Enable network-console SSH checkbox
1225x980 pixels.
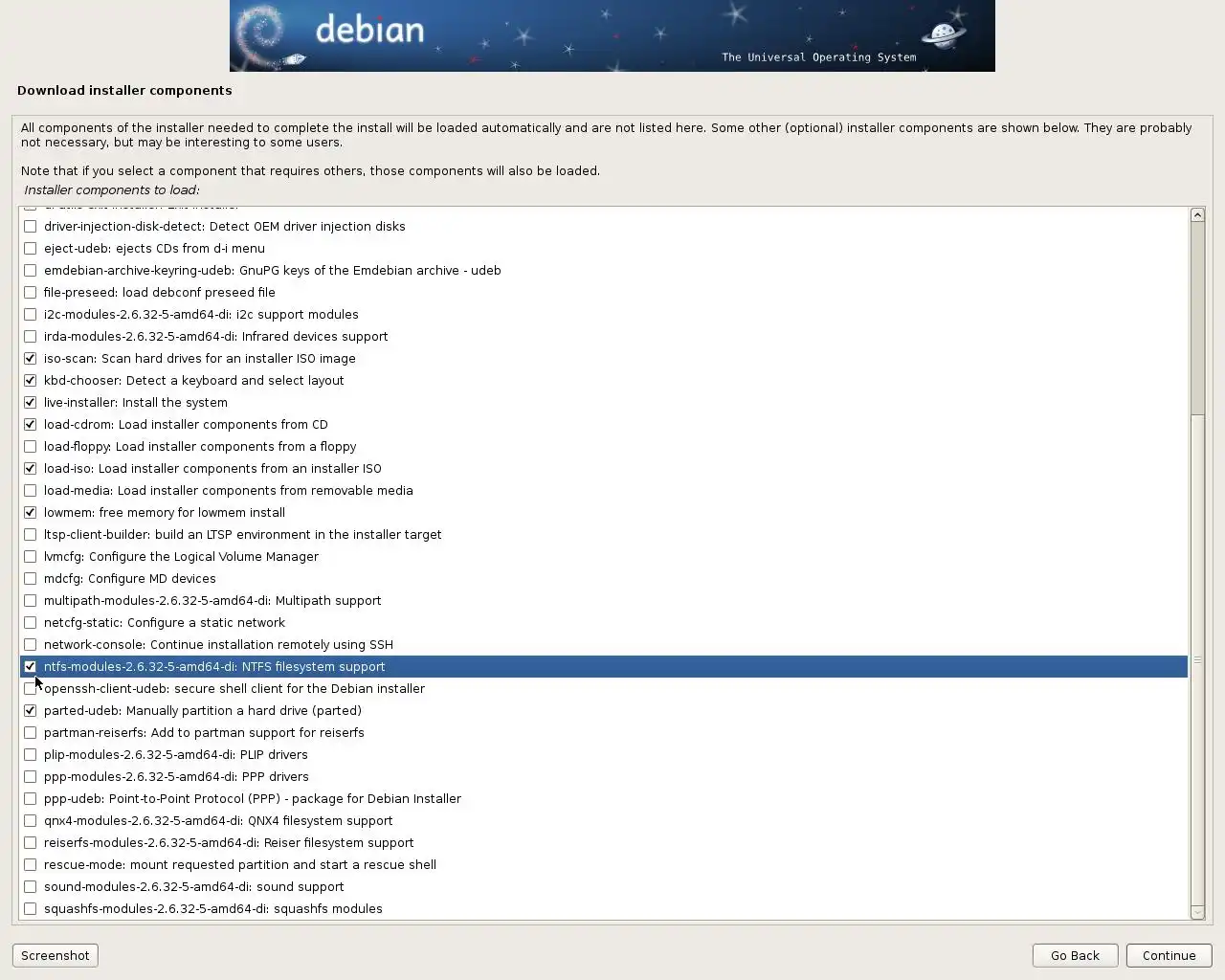point(31,645)
